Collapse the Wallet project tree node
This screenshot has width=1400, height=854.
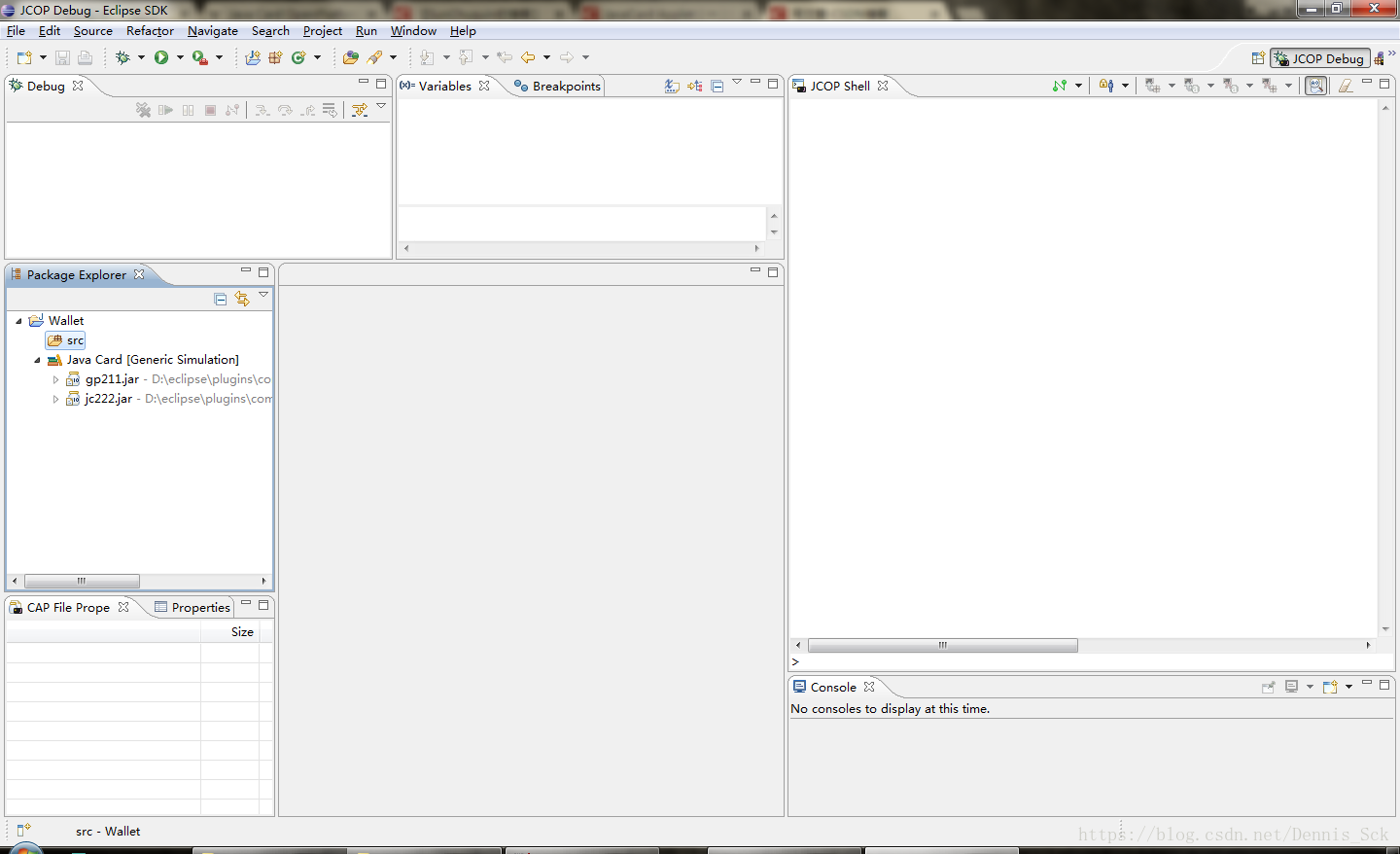18,321
